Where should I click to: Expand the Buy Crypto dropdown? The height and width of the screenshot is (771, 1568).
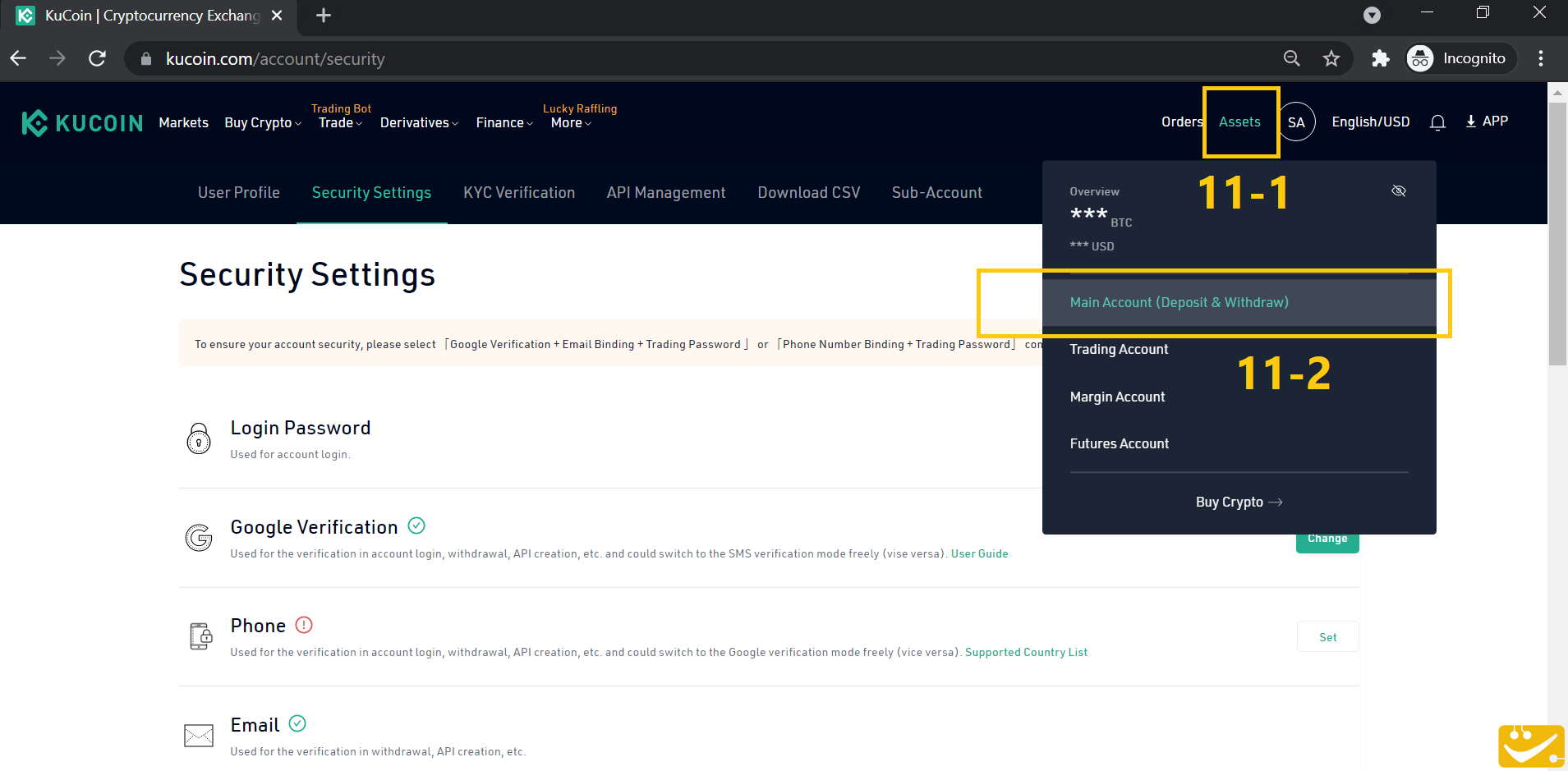(x=263, y=122)
